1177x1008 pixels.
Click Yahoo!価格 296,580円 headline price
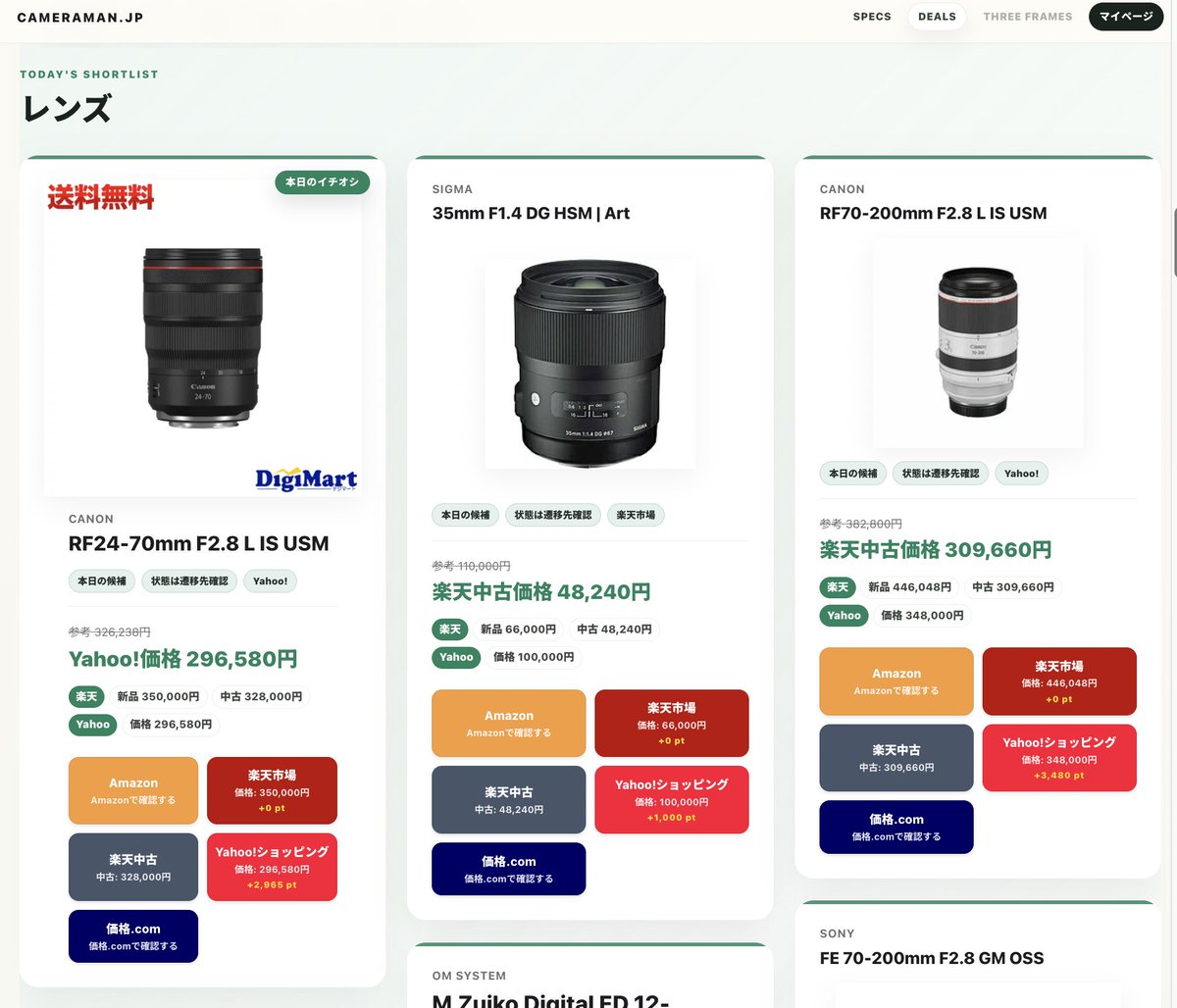pyautogui.click(x=182, y=659)
